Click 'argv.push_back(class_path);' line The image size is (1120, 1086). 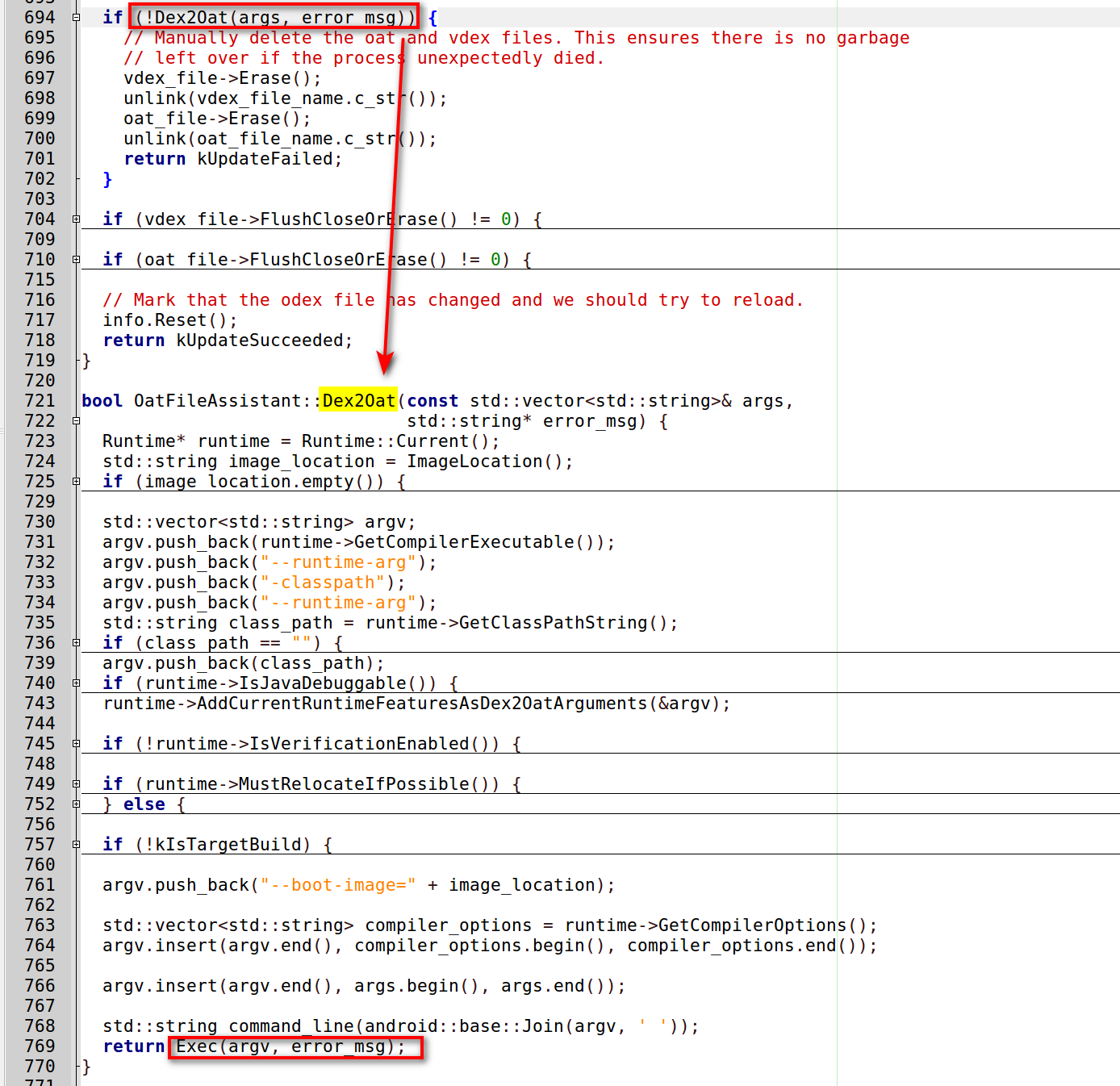244,663
